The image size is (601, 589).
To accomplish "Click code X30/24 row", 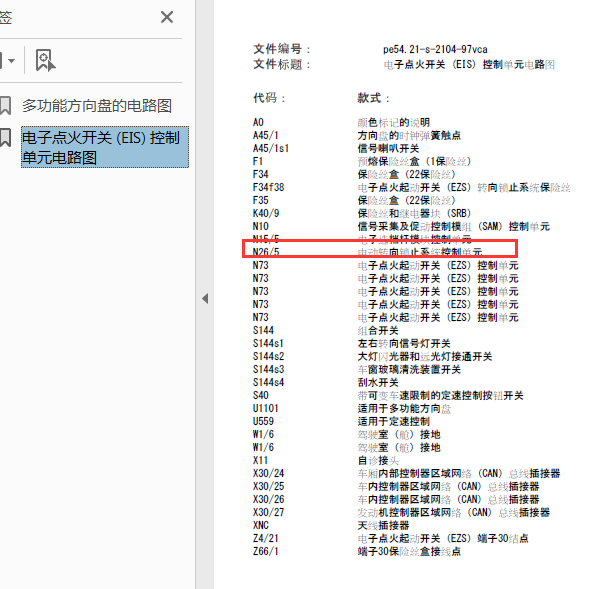I will (406, 474).
